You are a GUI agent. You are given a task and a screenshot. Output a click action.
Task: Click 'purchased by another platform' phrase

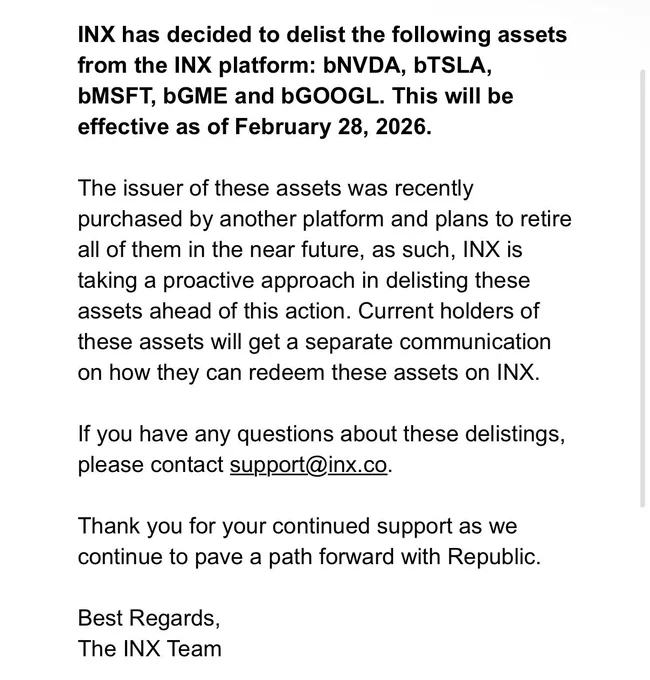point(231,219)
